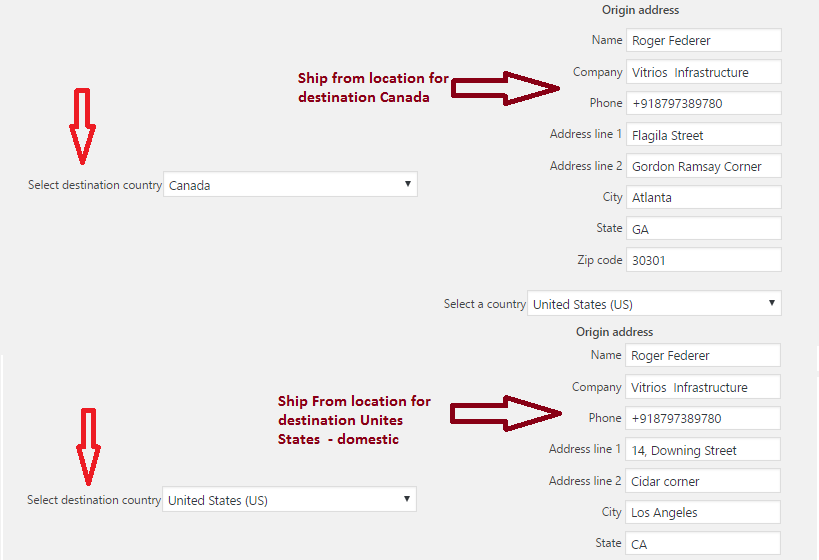Click the Address line 2 field with Gordon Ramsay Corner

coord(704,166)
